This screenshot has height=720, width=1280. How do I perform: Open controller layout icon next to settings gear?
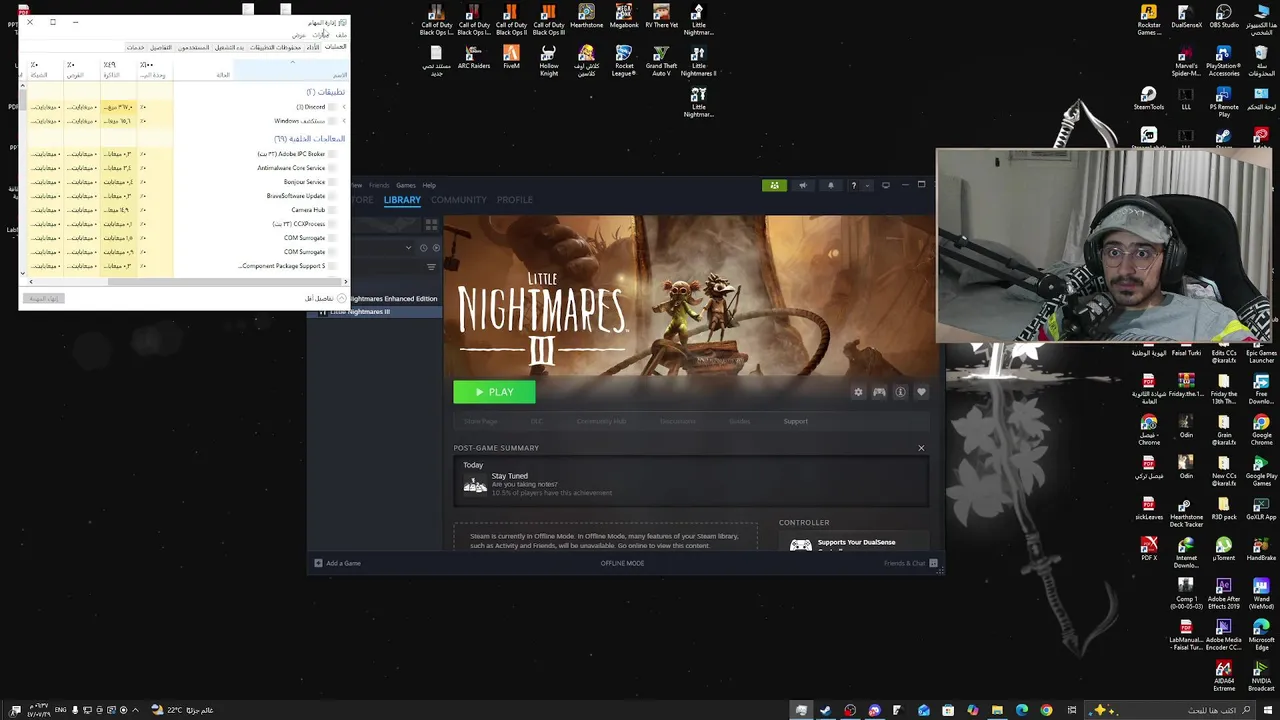(879, 392)
